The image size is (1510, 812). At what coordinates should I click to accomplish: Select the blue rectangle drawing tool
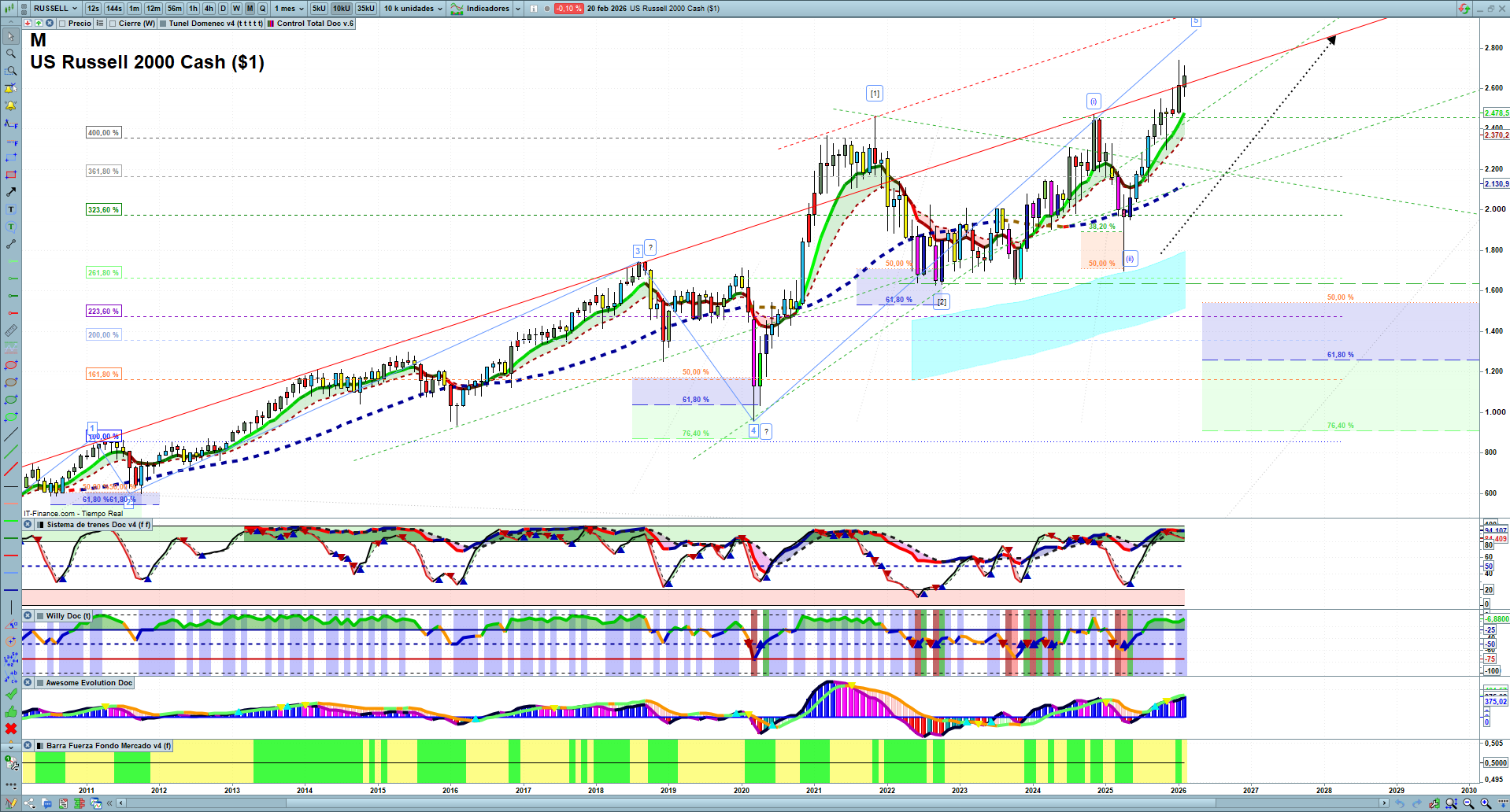click(x=11, y=157)
